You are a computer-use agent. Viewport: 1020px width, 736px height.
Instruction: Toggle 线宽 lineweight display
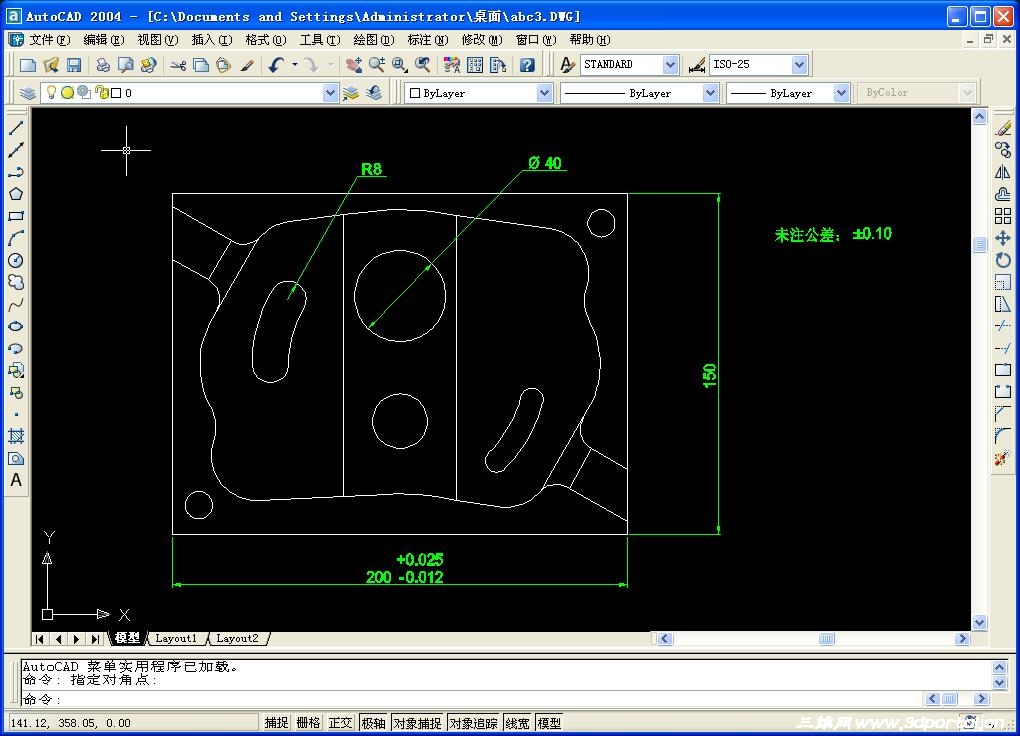(x=518, y=722)
